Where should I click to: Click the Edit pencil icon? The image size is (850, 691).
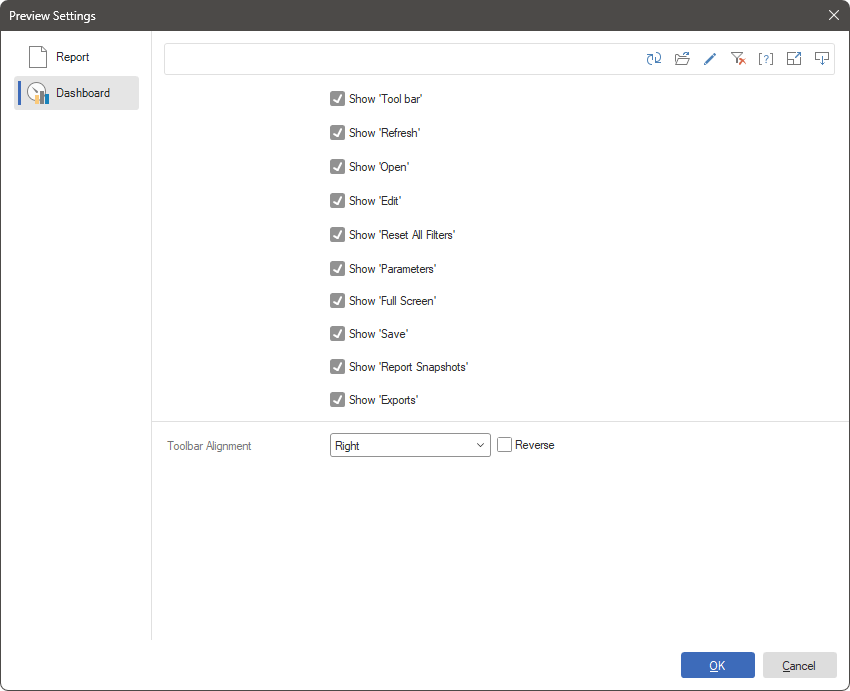[x=710, y=59]
